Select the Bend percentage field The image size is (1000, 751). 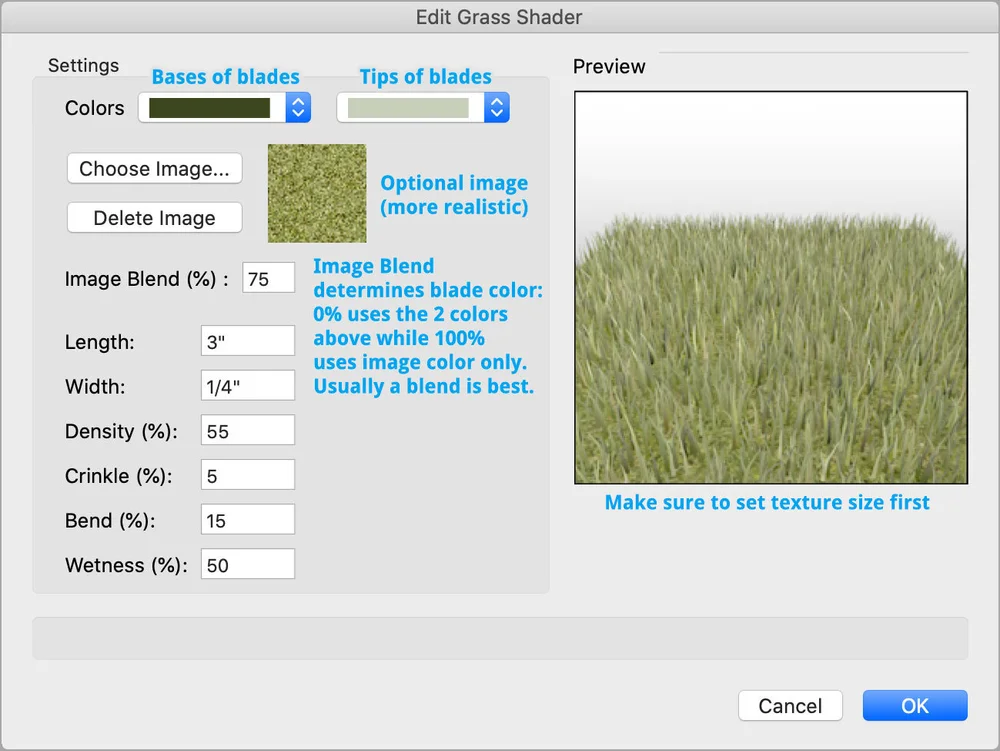pos(247,519)
